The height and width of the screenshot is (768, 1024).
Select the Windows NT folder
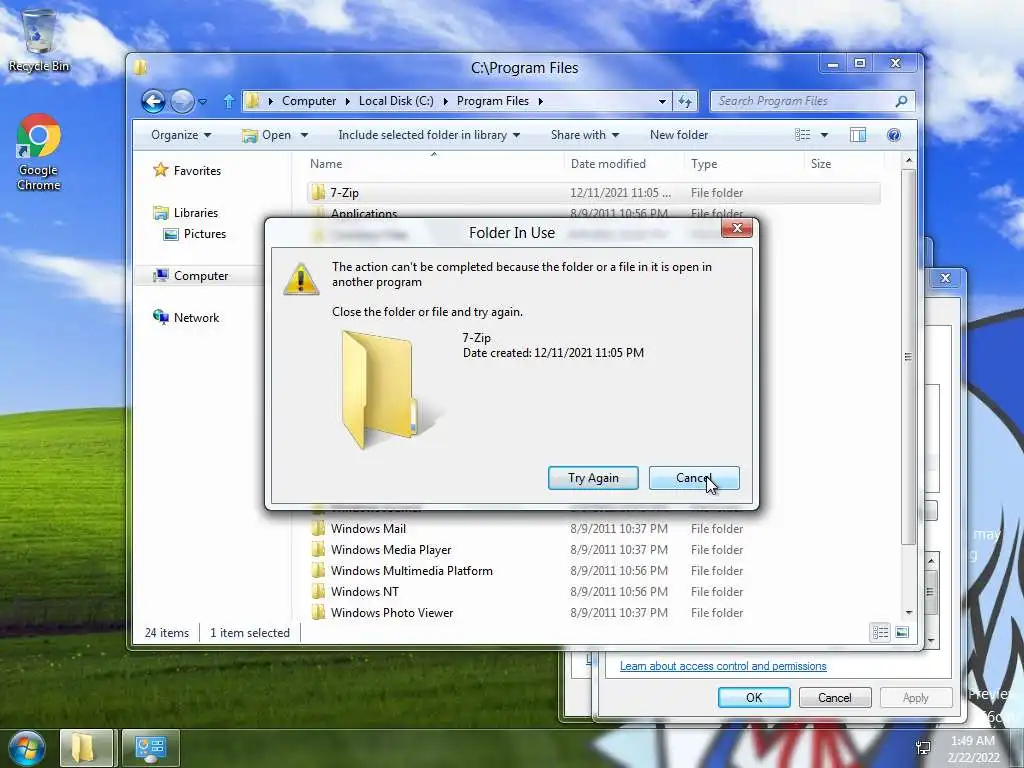(594, 592)
